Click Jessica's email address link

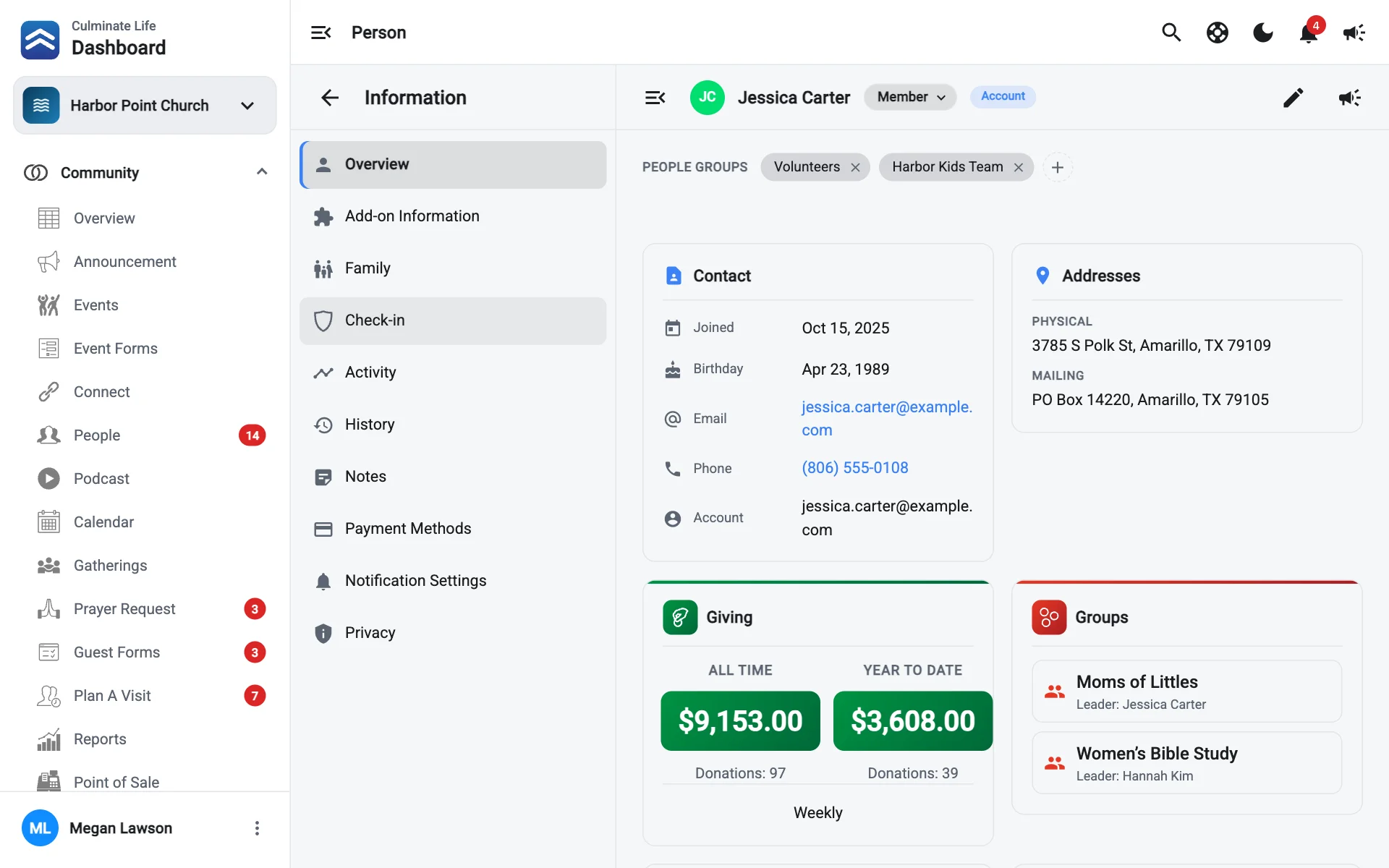coord(887,418)
